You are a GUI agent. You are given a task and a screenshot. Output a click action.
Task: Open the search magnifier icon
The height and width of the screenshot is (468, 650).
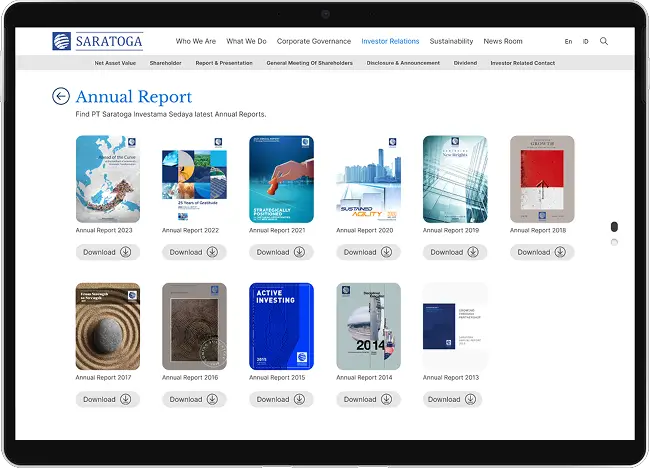(x=603, y=42)
